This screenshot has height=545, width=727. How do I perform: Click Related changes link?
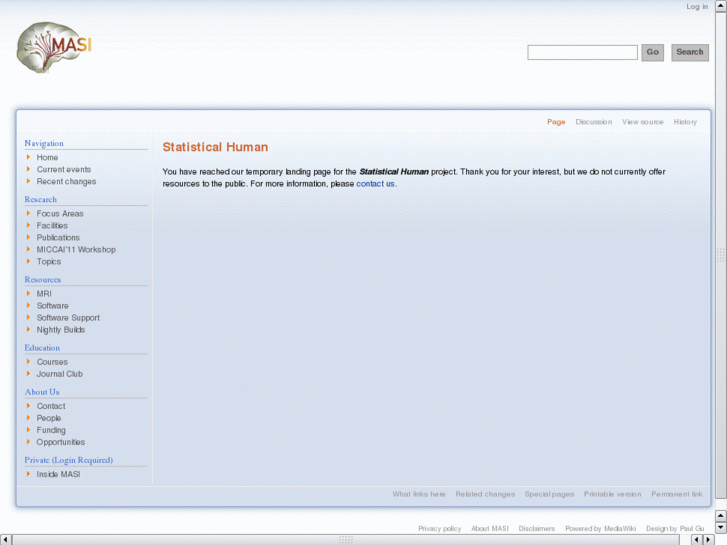pyautogui.click(x=485, y=494)
